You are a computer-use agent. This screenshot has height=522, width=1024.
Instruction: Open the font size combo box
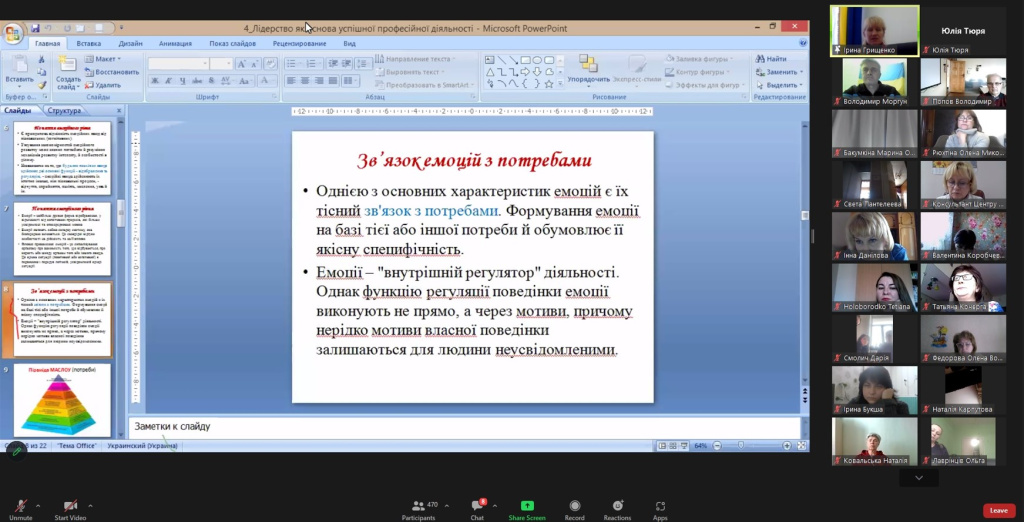(x=221, y=64)
